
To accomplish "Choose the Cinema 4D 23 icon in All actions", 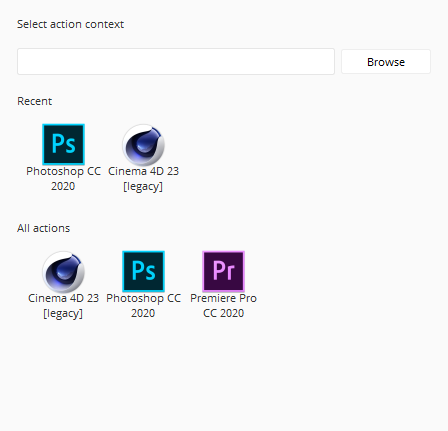I will point(63,272).
